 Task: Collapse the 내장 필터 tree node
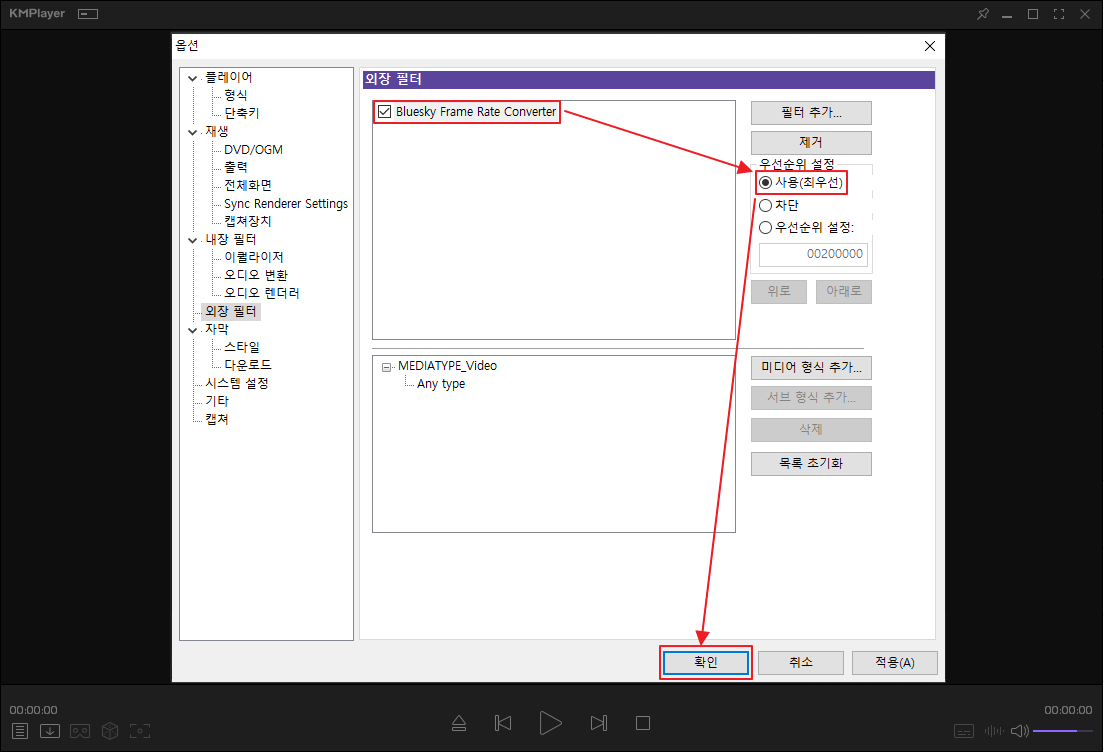(192, 240)
